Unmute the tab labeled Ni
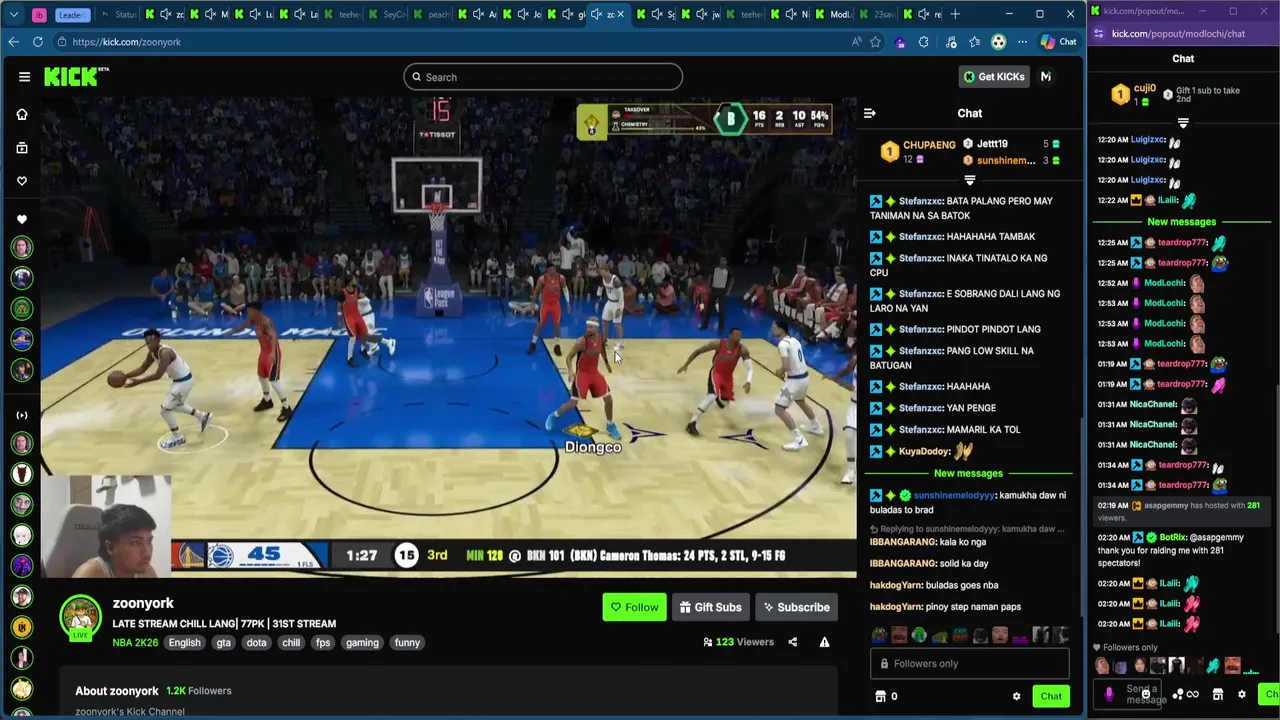This screenshot has width=1280, height=720. (x=791, y=14)
